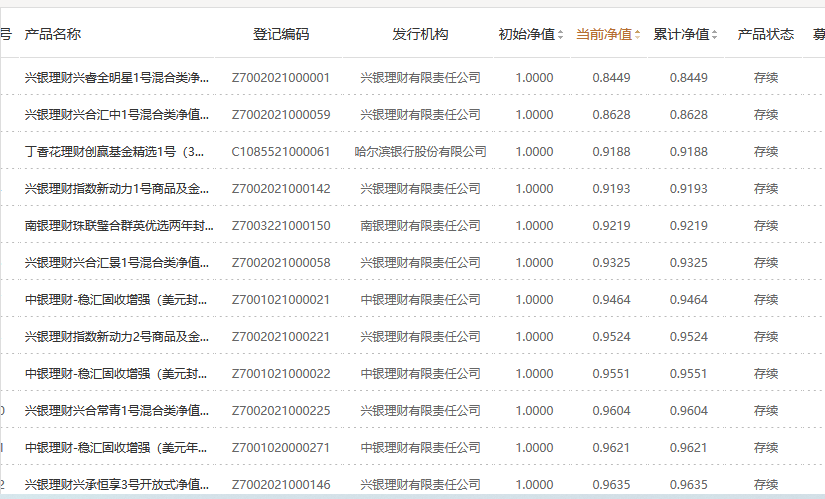Click 存续 status in Z7002021000001 row
The width and height of the screenshot is (825, 499).
(x=766, y=78)
